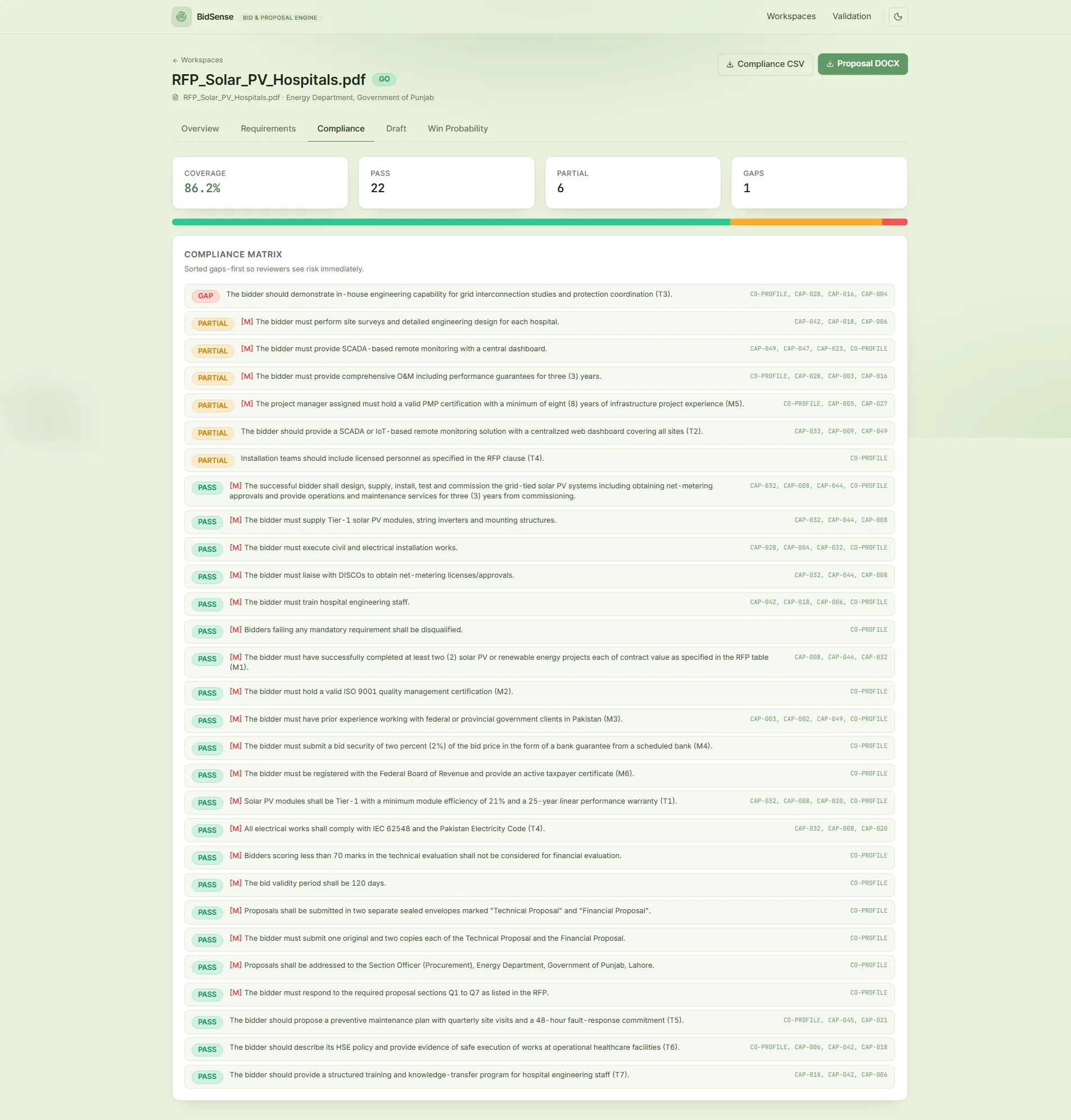Click the PASS badge on bid validity row
Screen dimensions: 1071x1120
207,885
